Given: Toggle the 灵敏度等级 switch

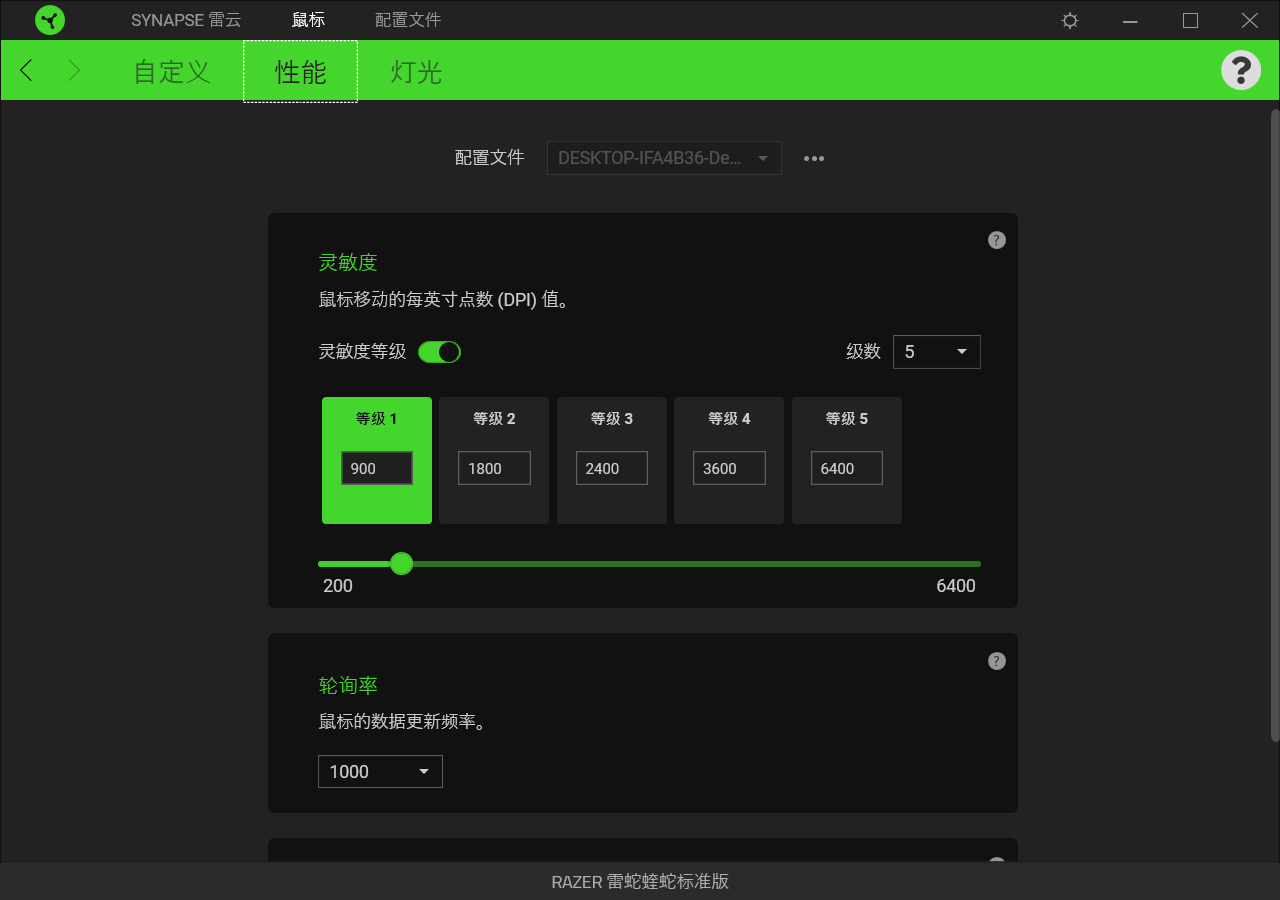Looking at the screenshot, I should [439, 352].
